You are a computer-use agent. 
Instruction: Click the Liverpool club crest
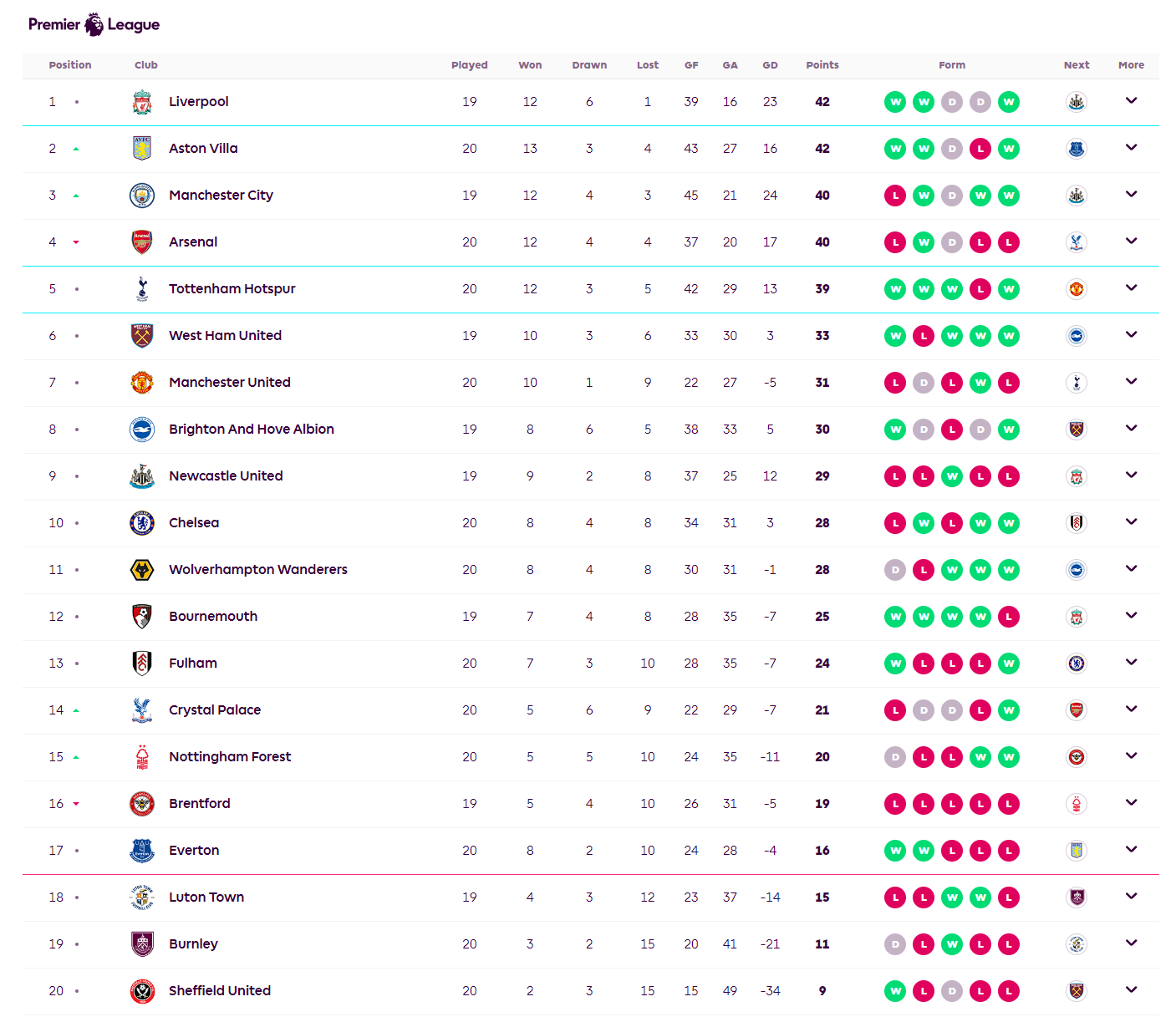click(x=142, y=101)
